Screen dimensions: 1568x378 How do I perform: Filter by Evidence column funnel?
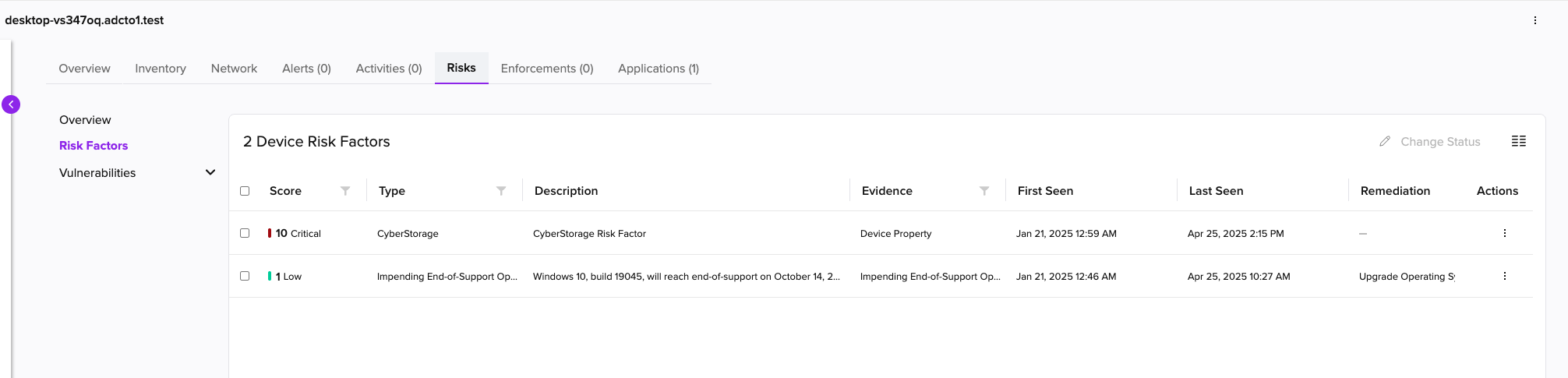984,191
